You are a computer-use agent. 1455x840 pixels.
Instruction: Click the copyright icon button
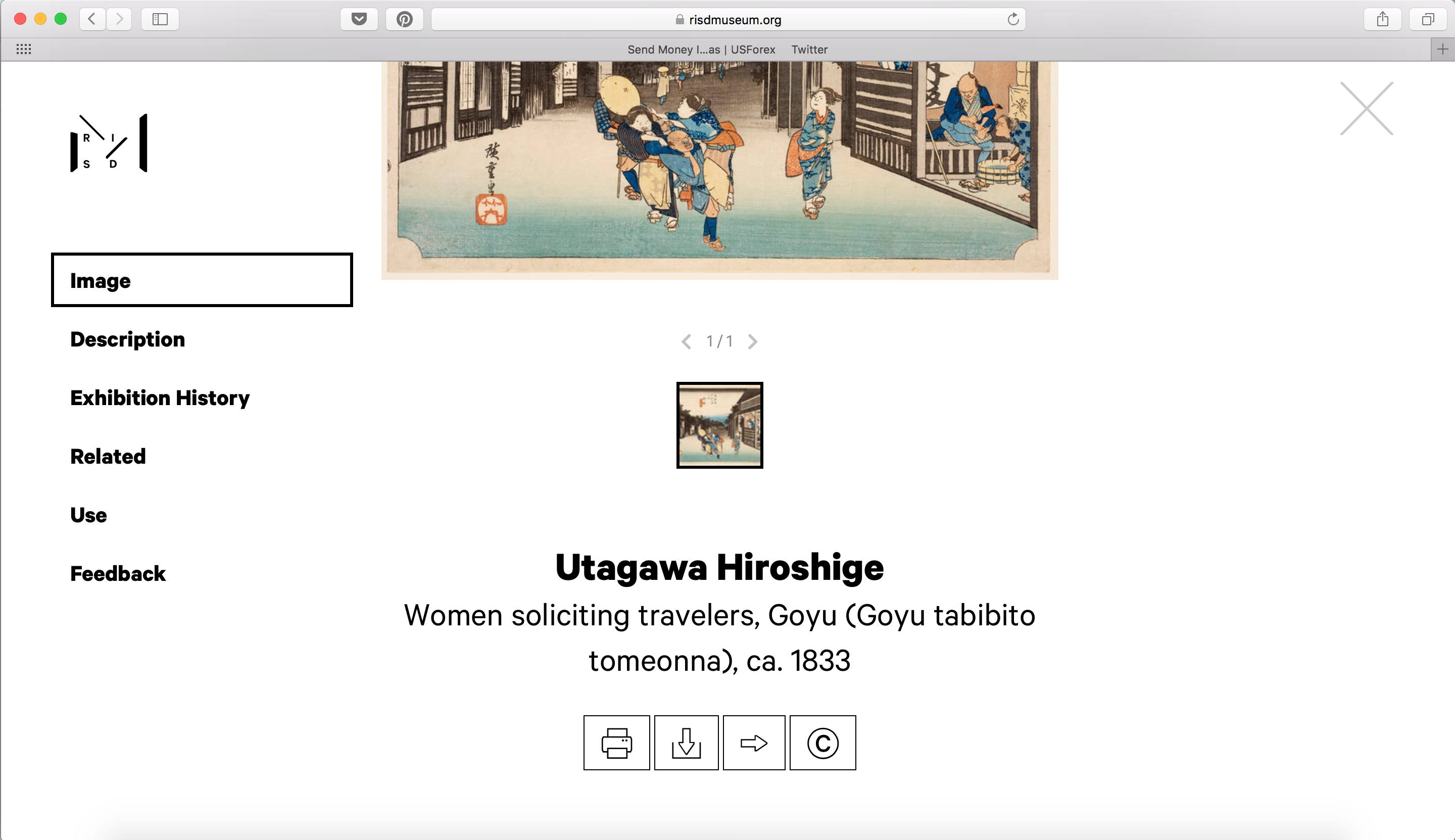822,743
